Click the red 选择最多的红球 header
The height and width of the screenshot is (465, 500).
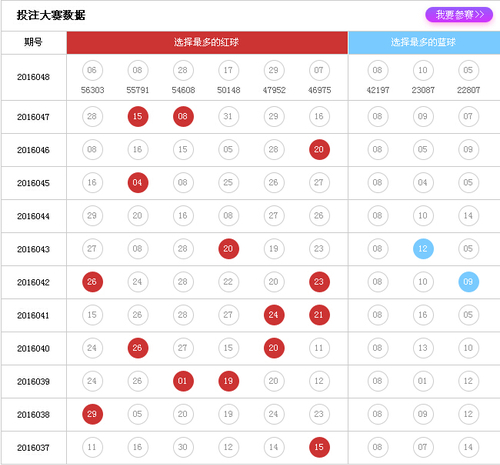coord(206,42)
